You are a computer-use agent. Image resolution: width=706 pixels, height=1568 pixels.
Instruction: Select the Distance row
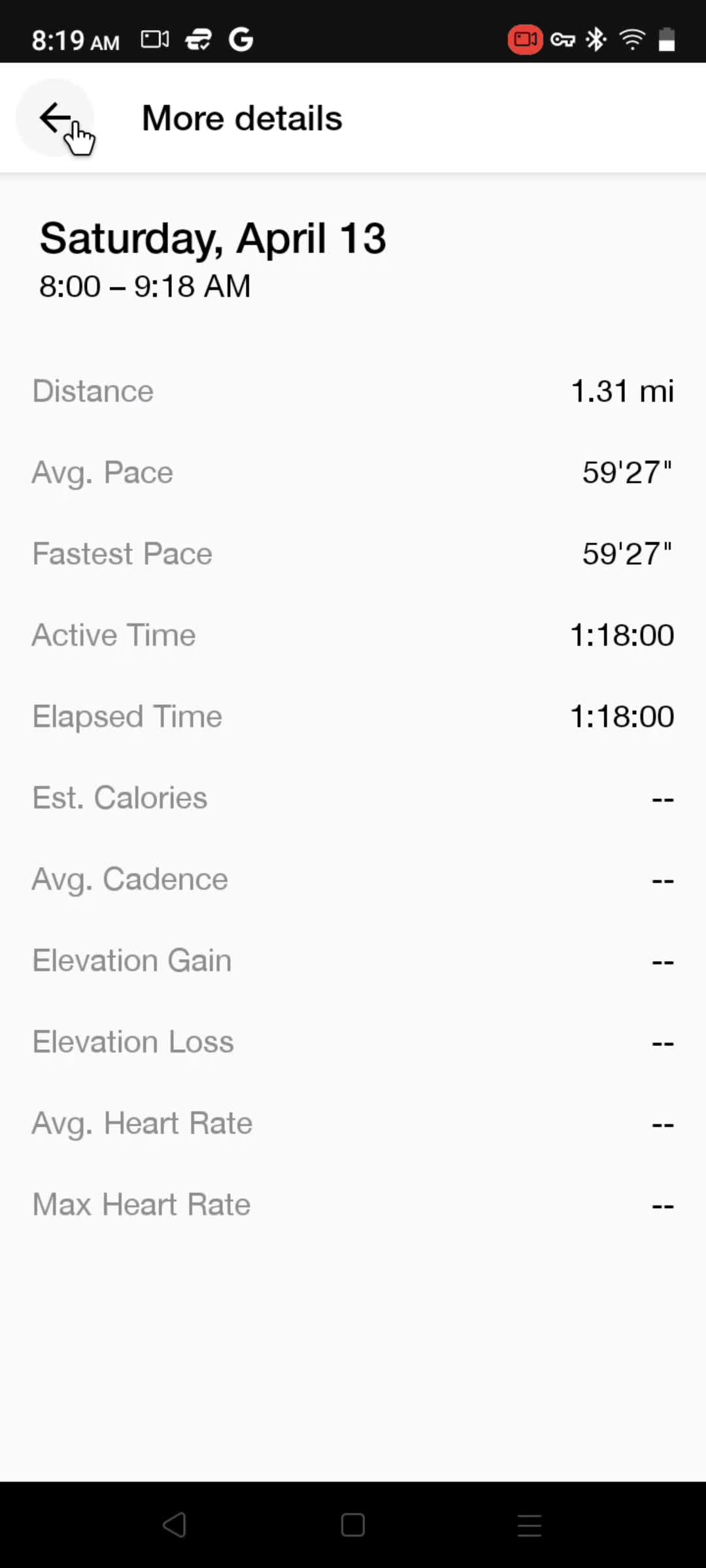click(353, 391)
